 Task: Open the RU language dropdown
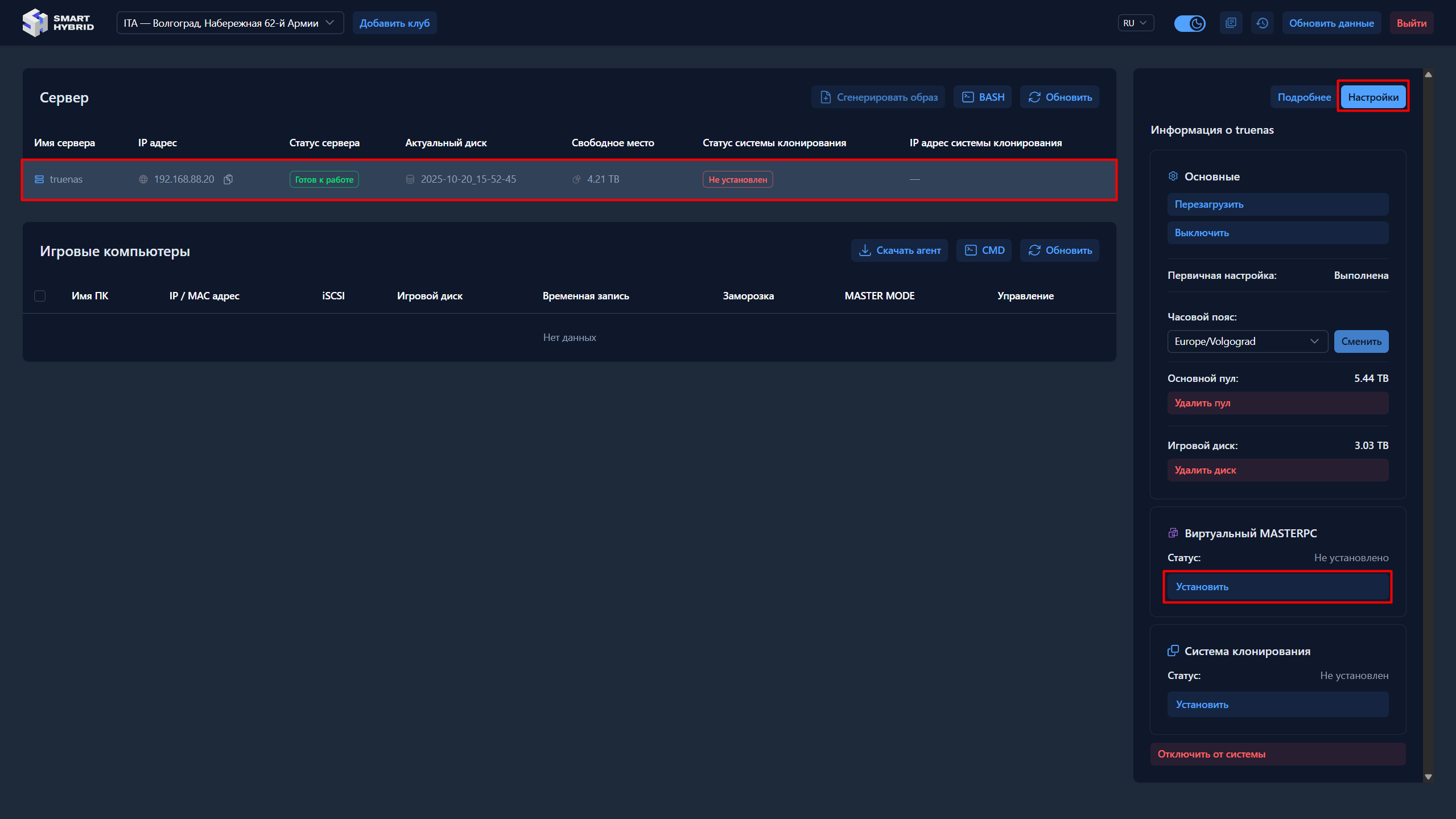[1135, 23]
